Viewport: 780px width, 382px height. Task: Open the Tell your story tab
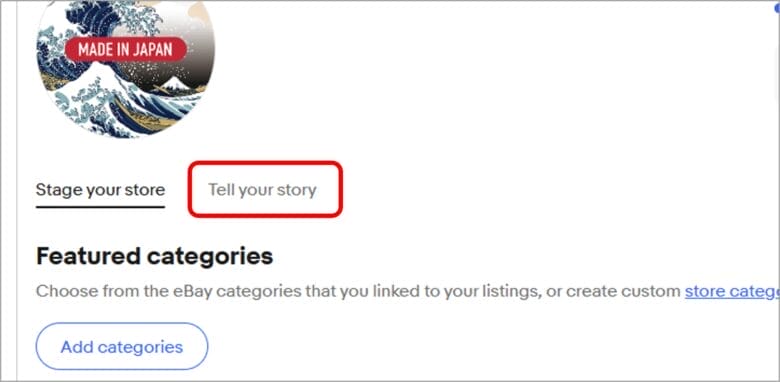[262, 190]
